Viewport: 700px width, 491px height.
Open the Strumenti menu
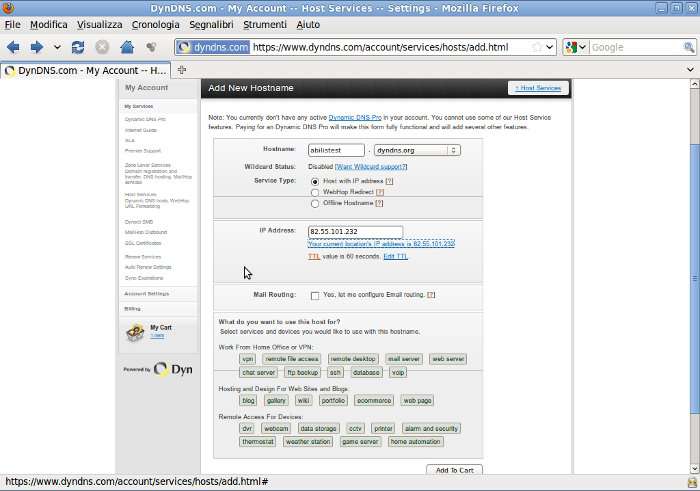(264, 24)
